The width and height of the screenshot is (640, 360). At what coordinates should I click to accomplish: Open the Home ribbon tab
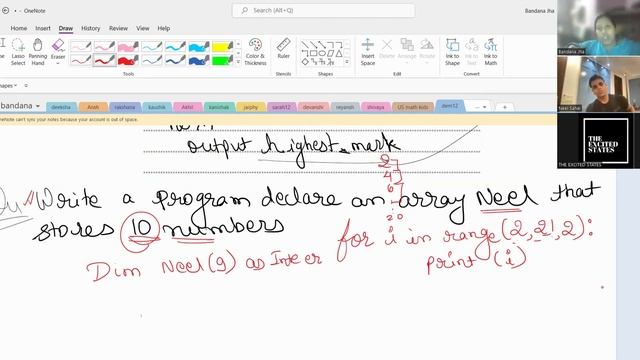(x=19, y=28)
